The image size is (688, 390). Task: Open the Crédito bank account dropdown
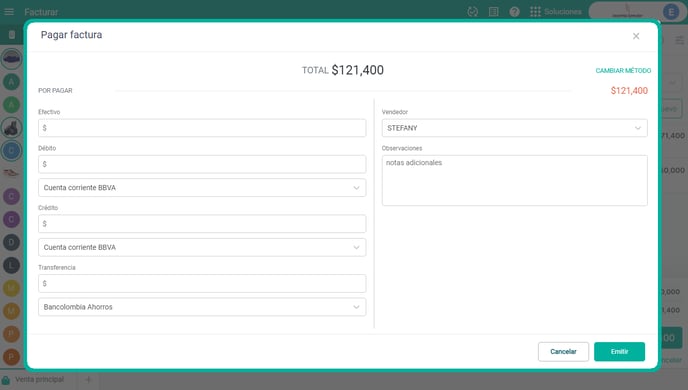(202, 247)
